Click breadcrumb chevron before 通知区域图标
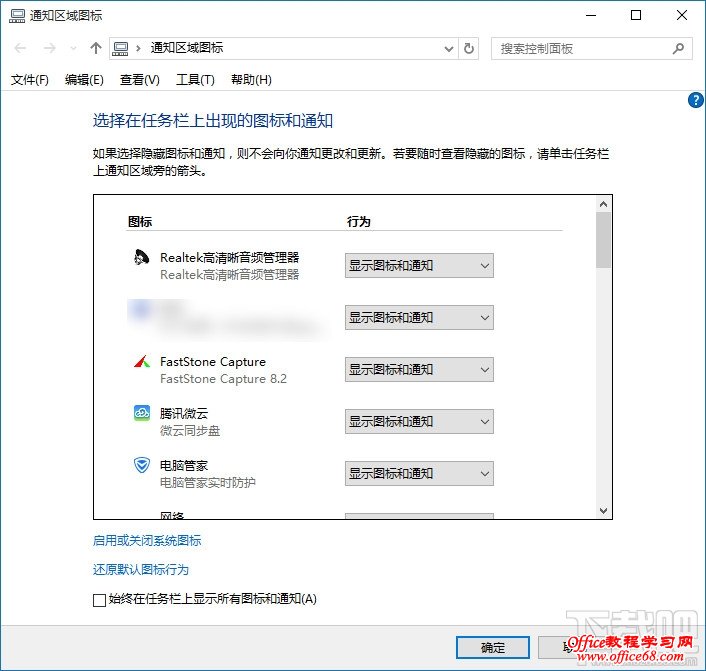The width and height of the screenshot is (706, 671). [x=138, y=48]
